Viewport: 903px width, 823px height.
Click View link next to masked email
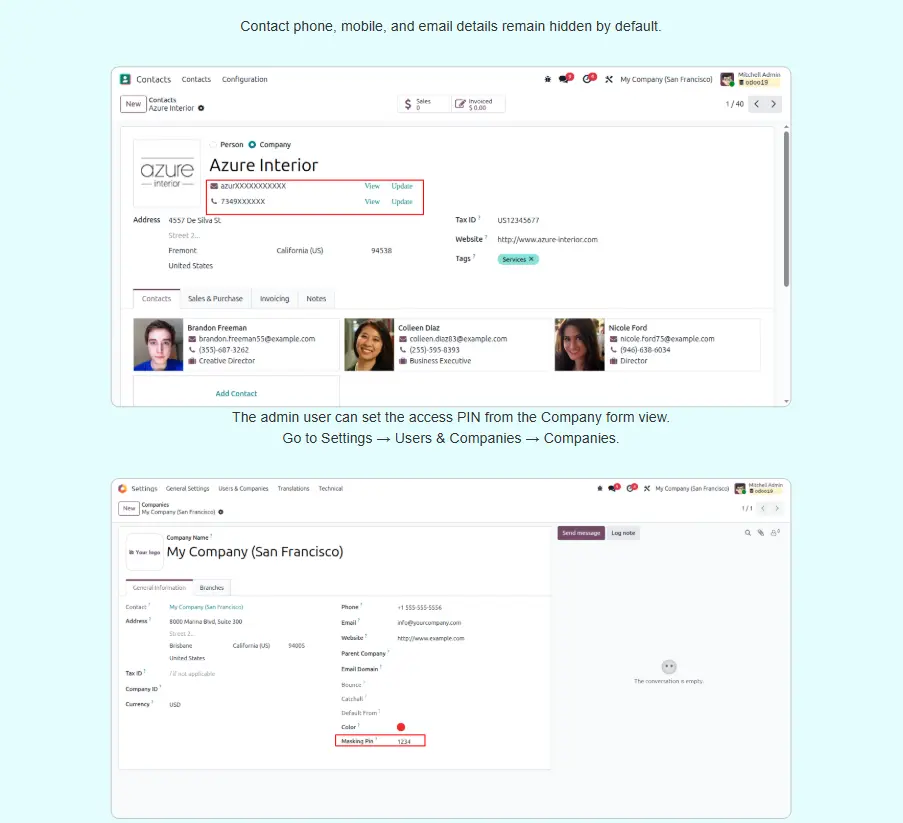tap(372, 186)
